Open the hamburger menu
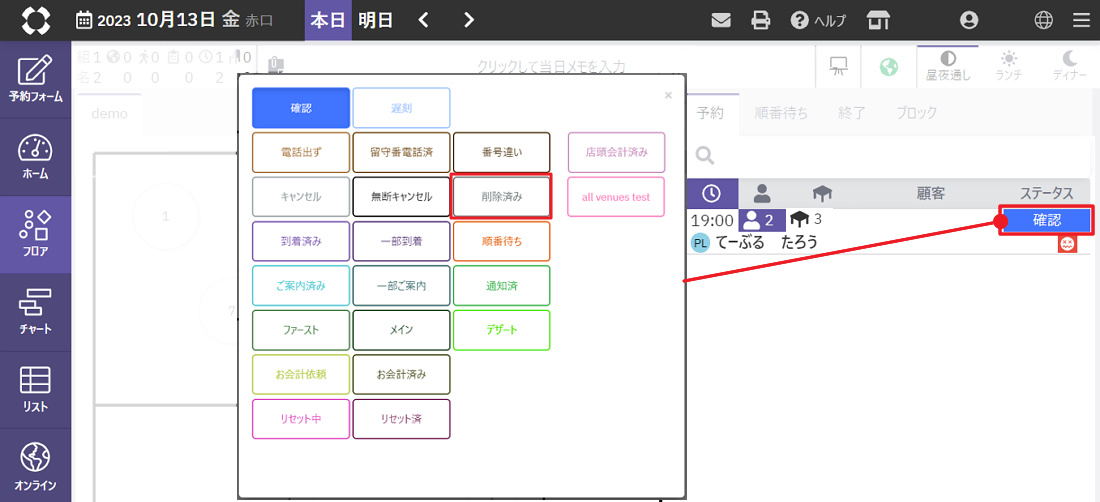This screenshot has width=1100, height=502. pos(1081,20)
